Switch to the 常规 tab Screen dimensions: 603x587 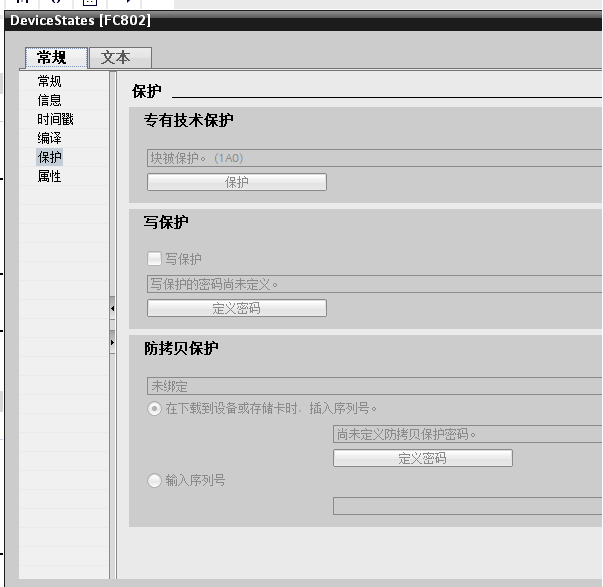click(x=52, y=58)
